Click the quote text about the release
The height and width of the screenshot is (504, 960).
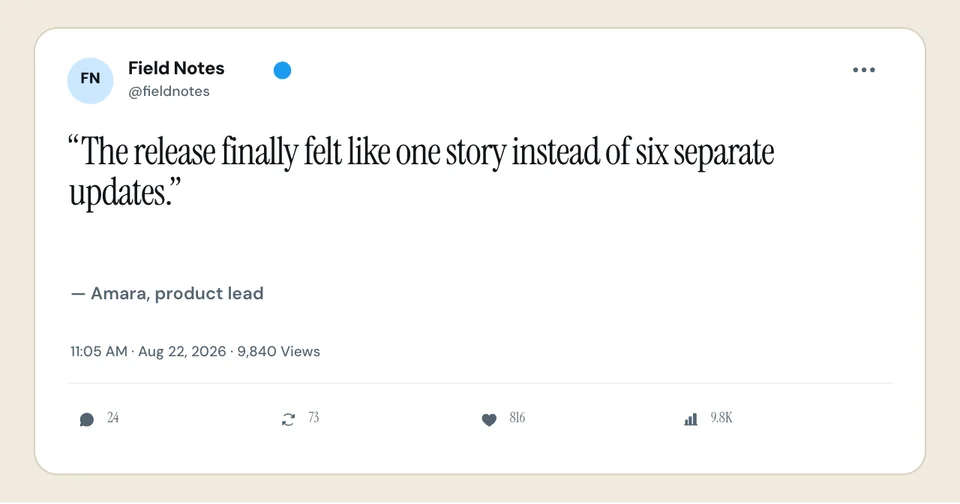[x=421, y=171]
